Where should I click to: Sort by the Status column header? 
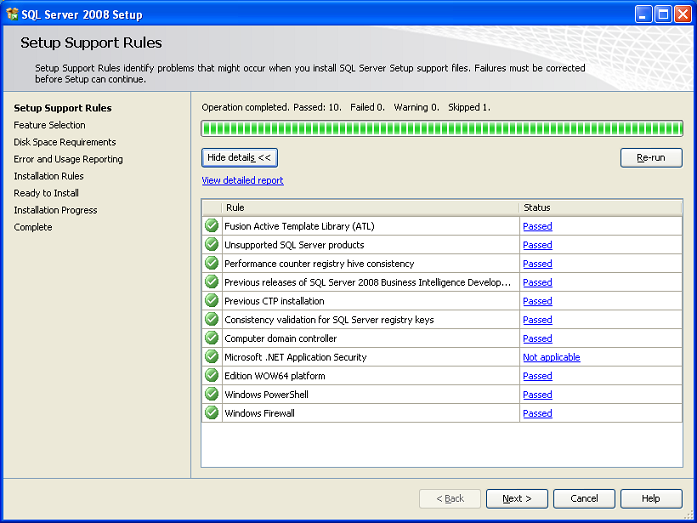[x=601, y=208]
